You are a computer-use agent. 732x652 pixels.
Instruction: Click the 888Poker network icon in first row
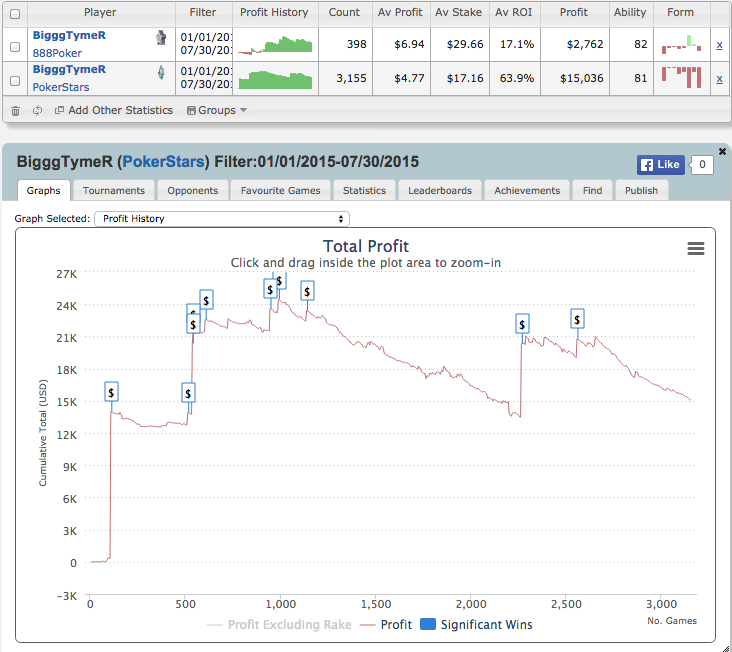point(161,37)
